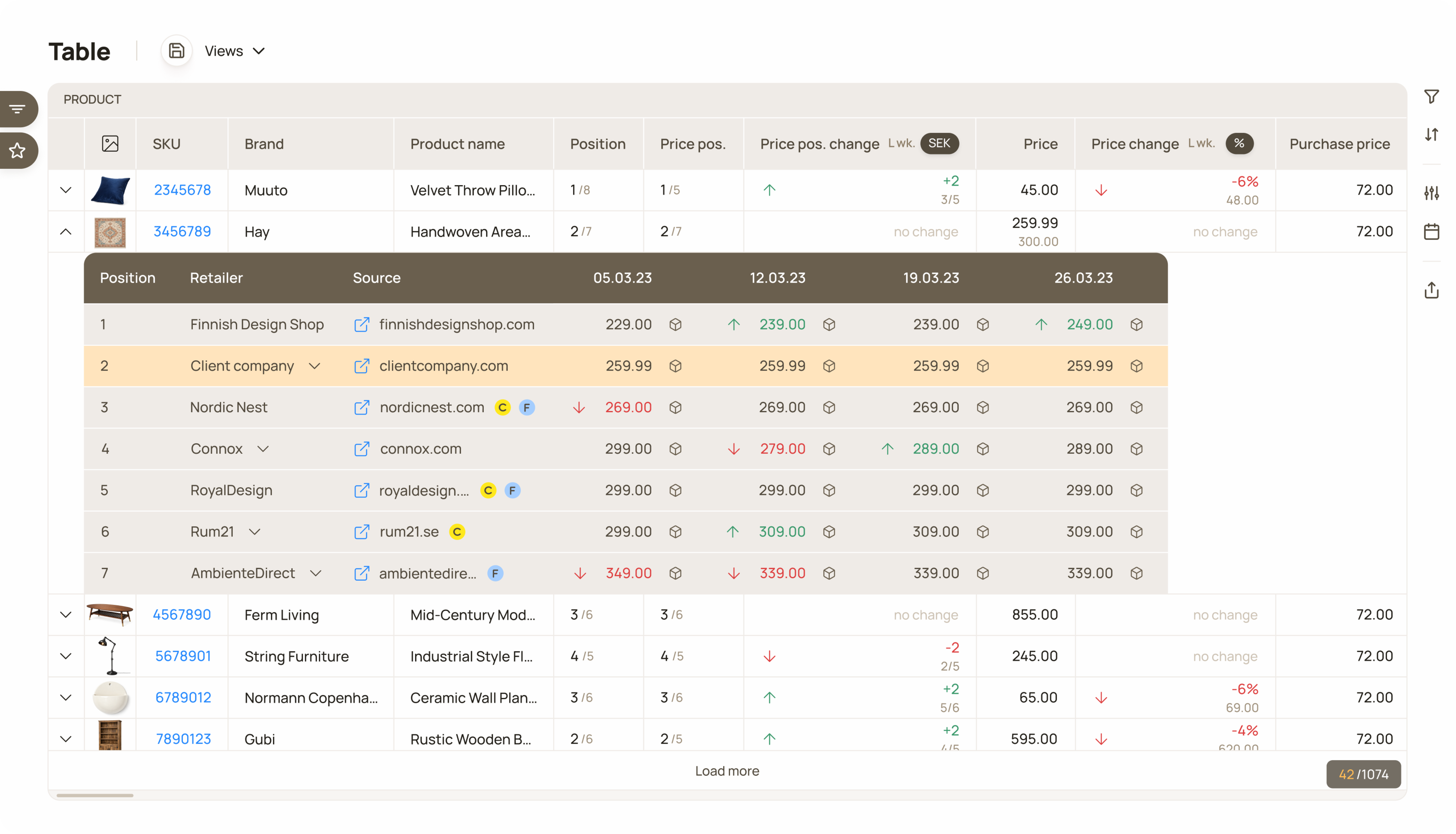Expand the Gubi row
The image size is (1456, 834).
66,738
